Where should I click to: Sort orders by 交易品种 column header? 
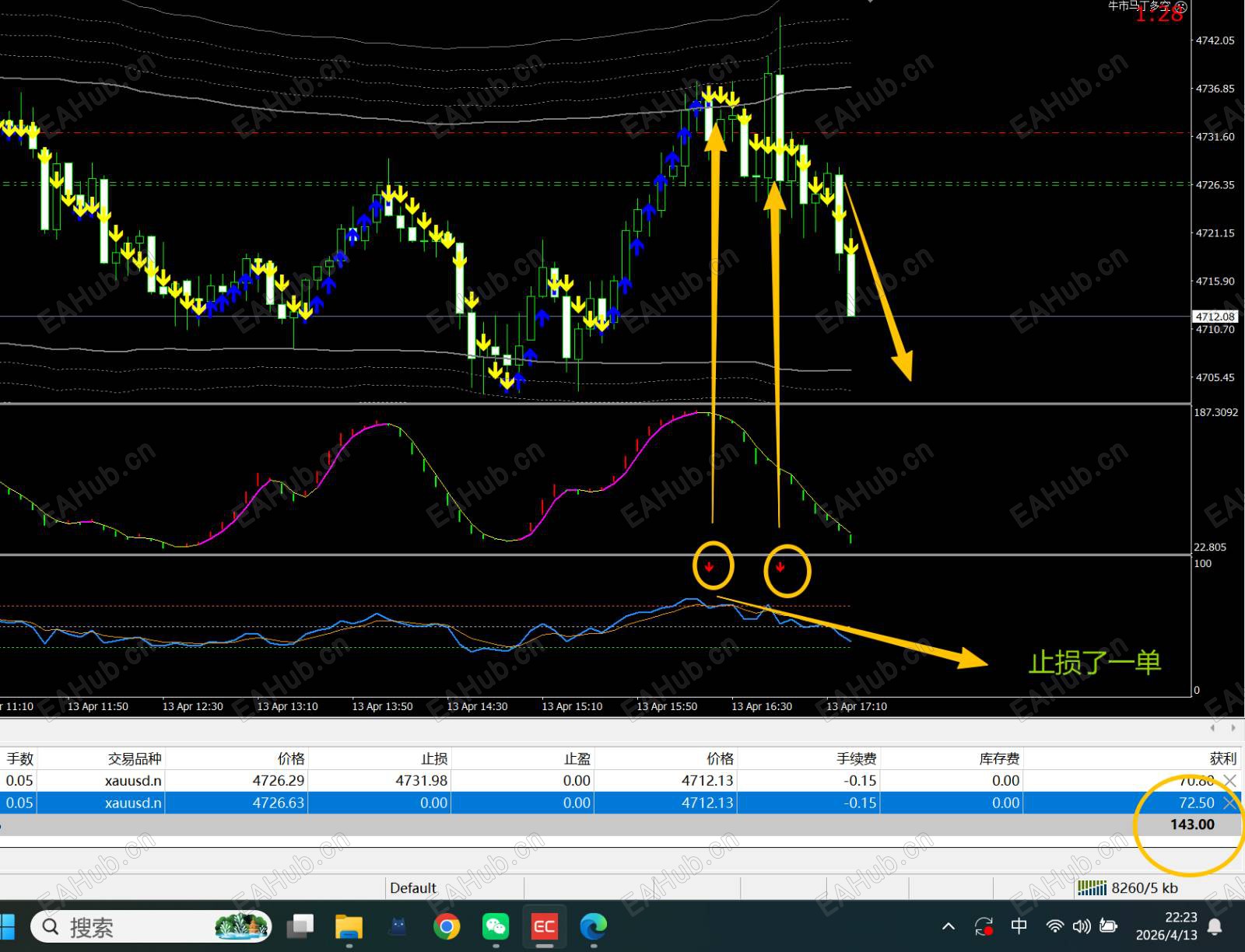click(135, 758)
